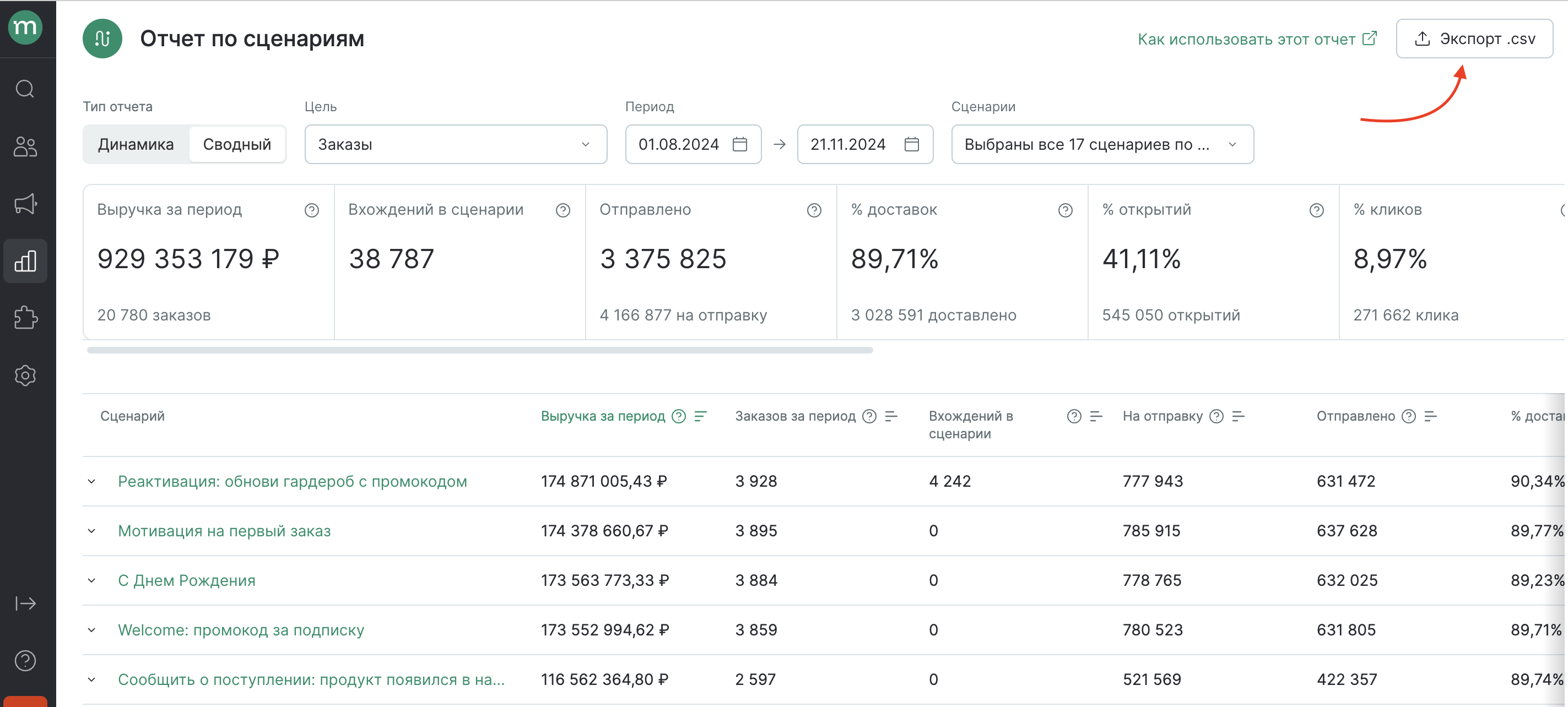Image resolution: width=1568 pixels, height=707 pixels.
Task: Expand the С Днем Рождения row
Action: tap(91, 580)
